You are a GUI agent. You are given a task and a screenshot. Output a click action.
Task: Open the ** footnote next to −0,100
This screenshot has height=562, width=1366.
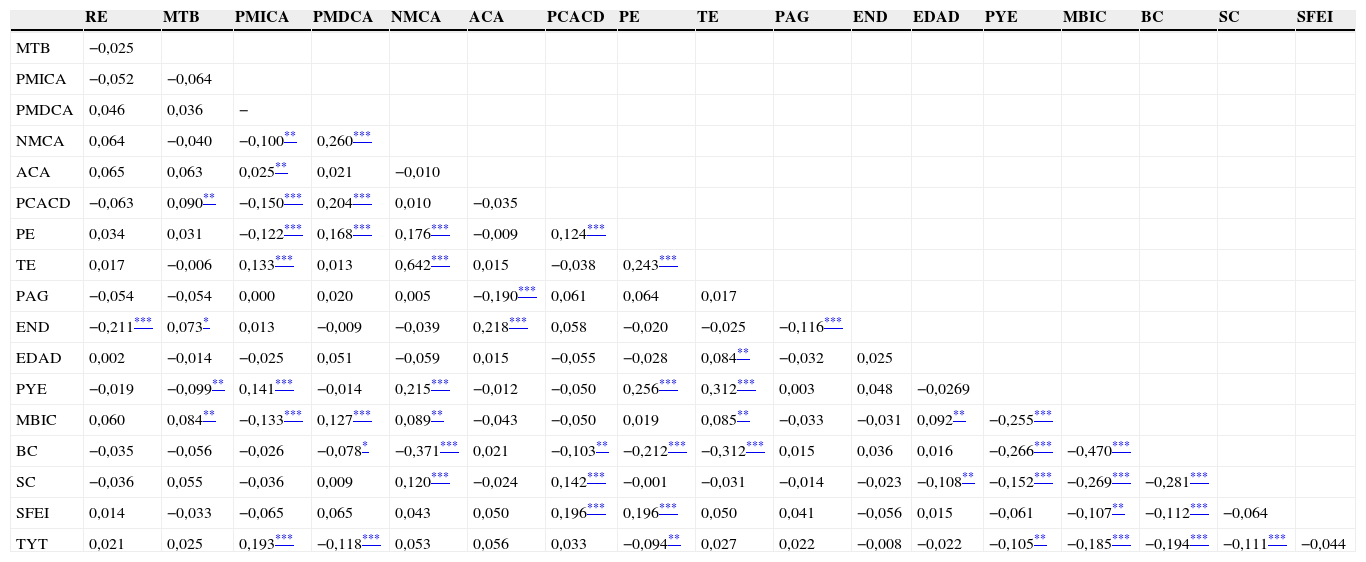[x=290, y=136]
